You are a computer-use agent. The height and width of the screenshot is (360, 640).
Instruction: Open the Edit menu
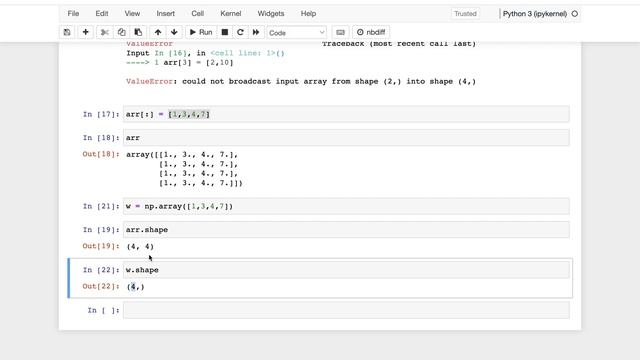[x=102, y=13]
